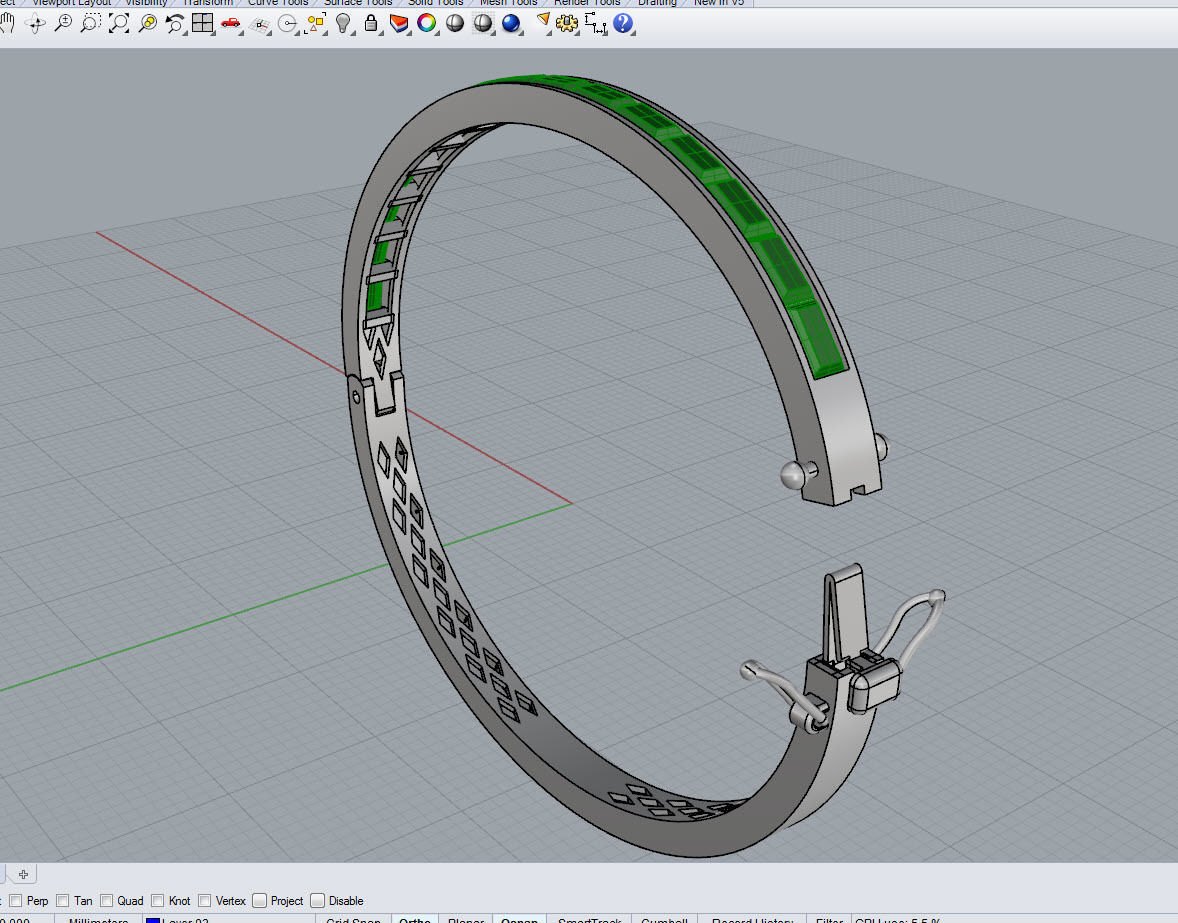Click the Zoom Extents tool

click(x=119, y=23)
